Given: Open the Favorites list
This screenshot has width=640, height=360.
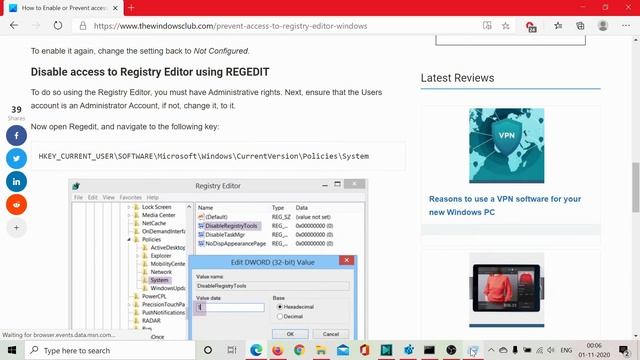Looking at the screenshot, I should [558, 26].
